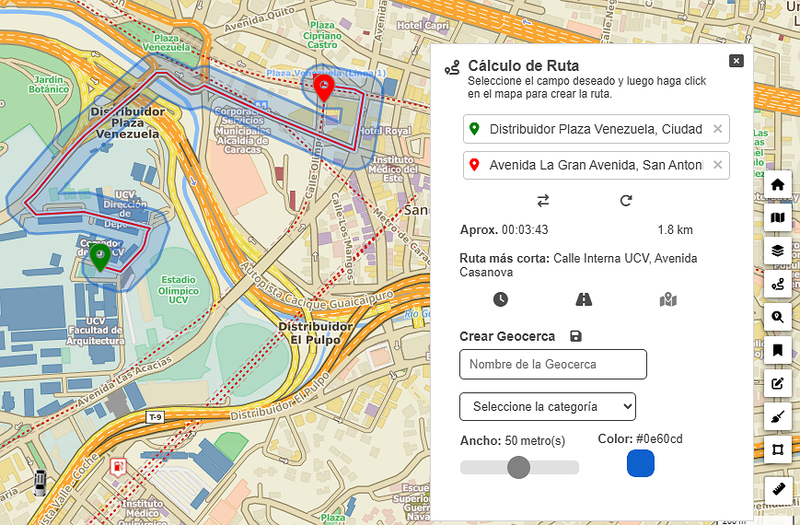Adjust the Ancho width slider handle
This screenshot has width=800, height=525.
(x=518, y=467)
